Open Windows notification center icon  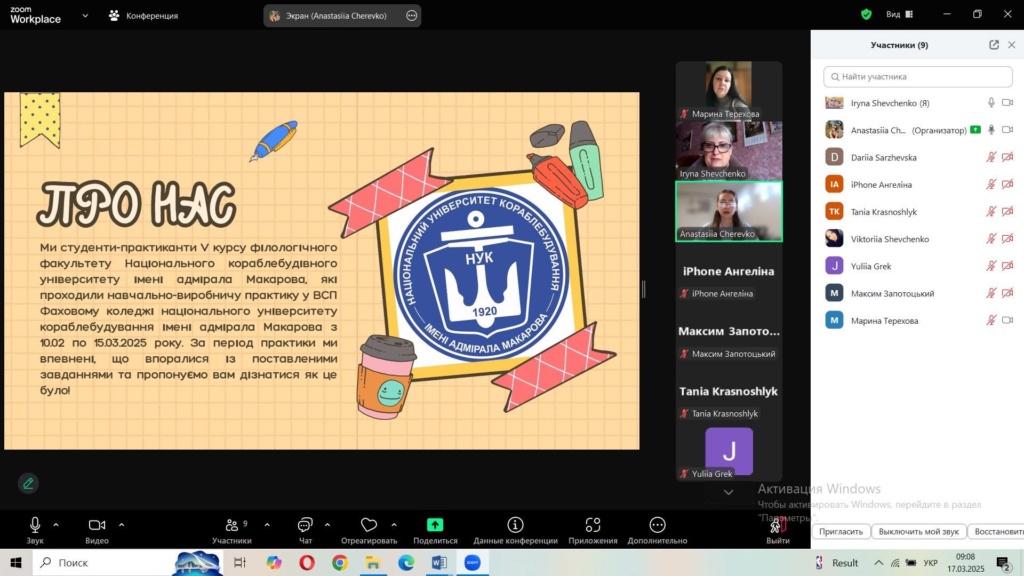1004,562
